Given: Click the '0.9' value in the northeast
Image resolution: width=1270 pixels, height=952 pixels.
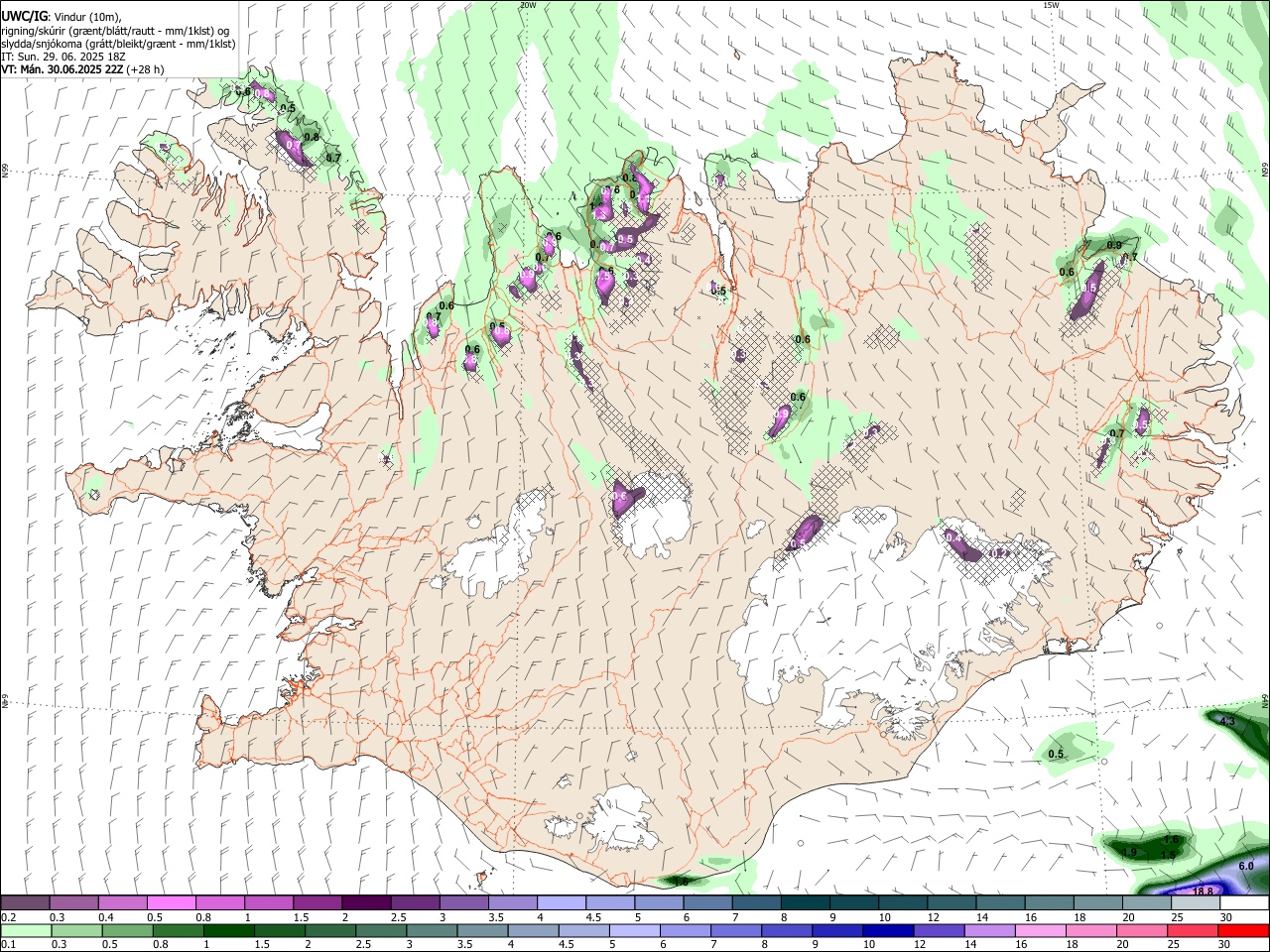Looking at the screenshot, I should pos(1114,246).
